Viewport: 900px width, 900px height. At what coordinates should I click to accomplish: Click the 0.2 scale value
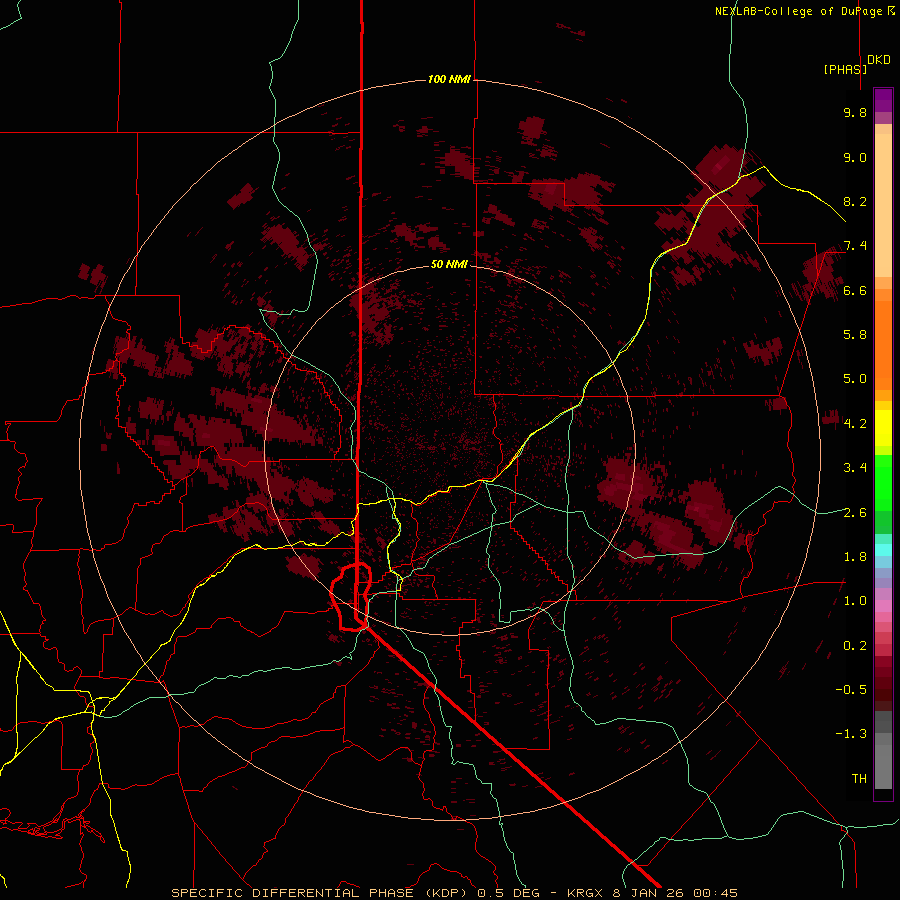click(855, 646)
